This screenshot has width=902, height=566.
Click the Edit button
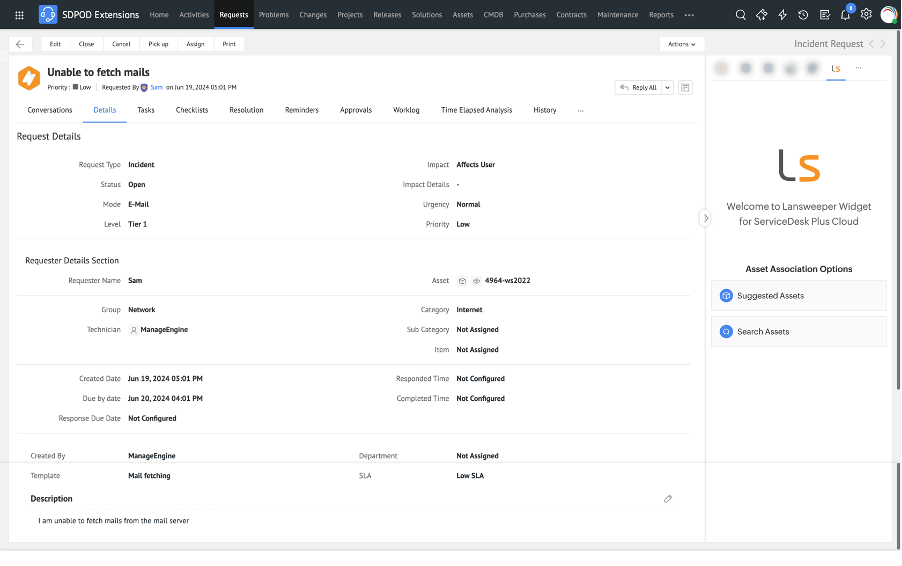pyautogui.click(x=55, y=44)
